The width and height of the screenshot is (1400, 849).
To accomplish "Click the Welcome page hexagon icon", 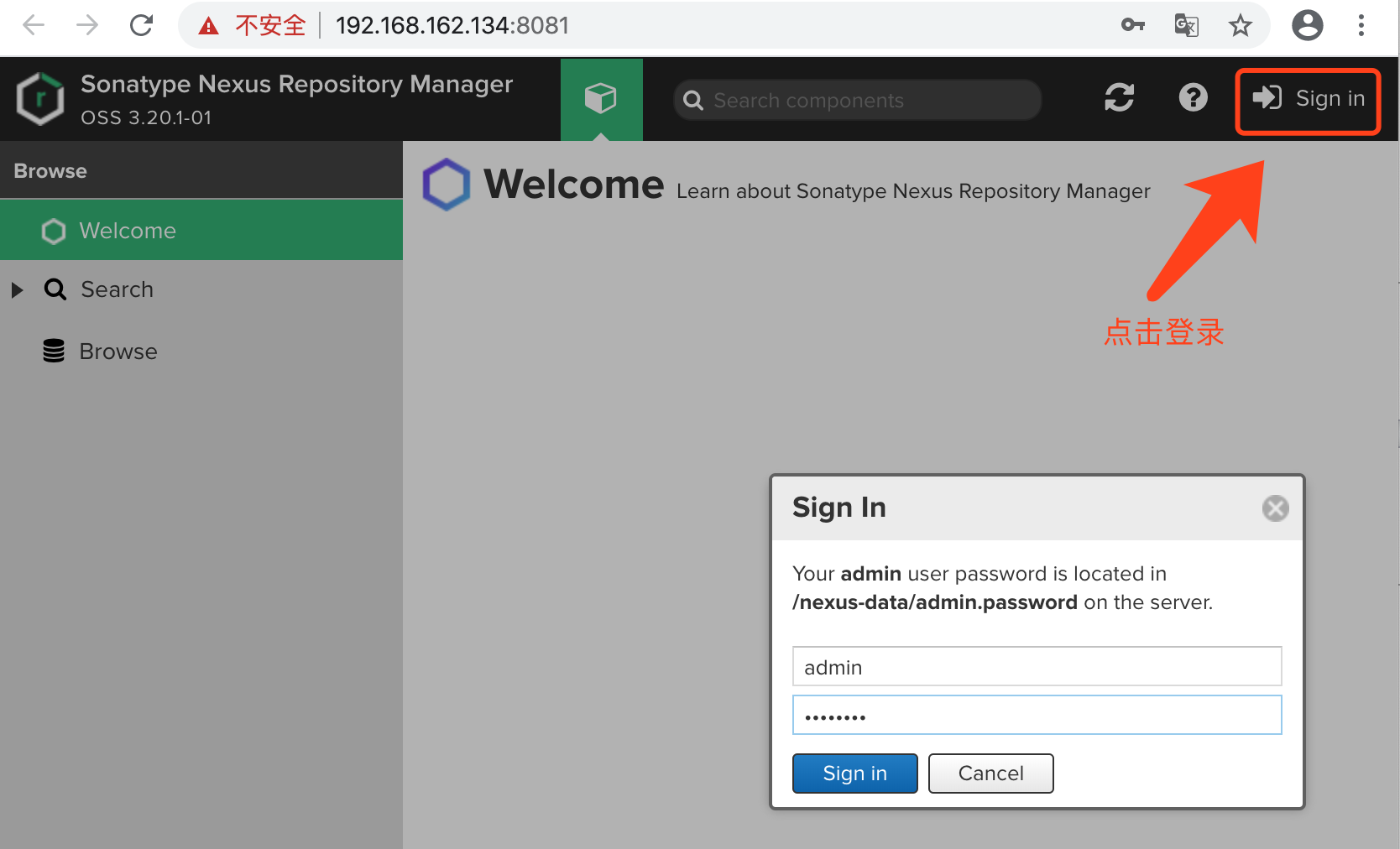I will pos(447,185).
